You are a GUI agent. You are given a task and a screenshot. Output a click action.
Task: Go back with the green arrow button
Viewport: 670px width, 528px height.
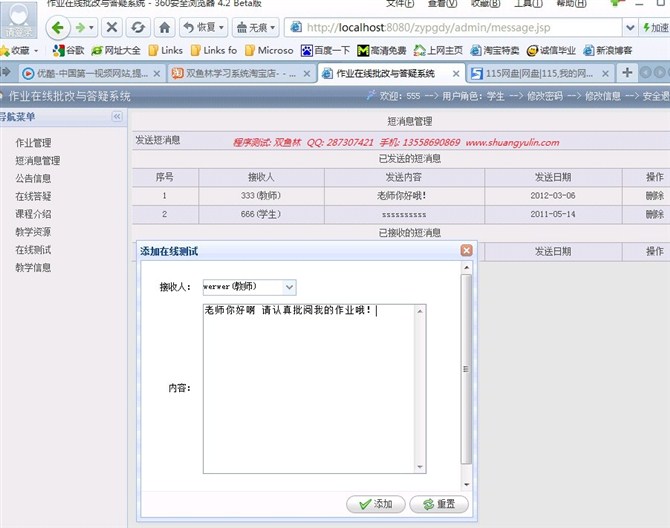click(58, 28)
